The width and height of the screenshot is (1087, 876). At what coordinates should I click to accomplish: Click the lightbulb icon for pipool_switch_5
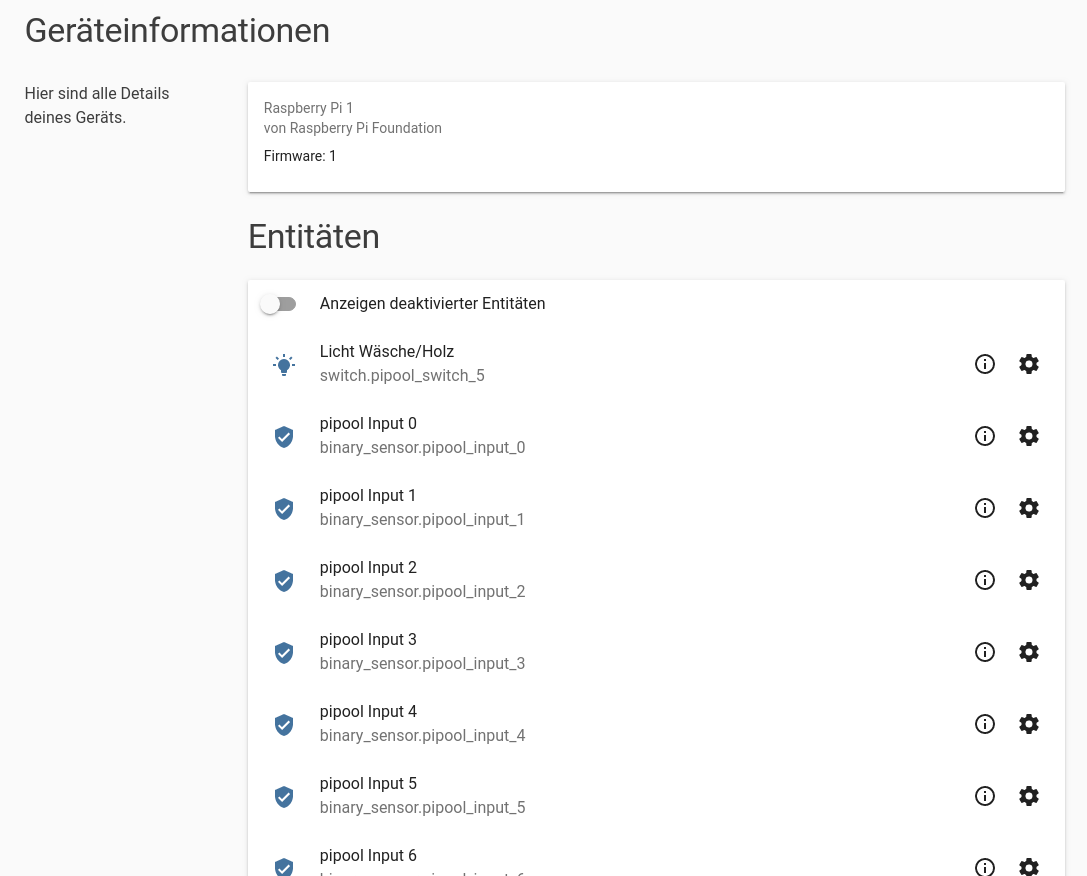point(284,364)
